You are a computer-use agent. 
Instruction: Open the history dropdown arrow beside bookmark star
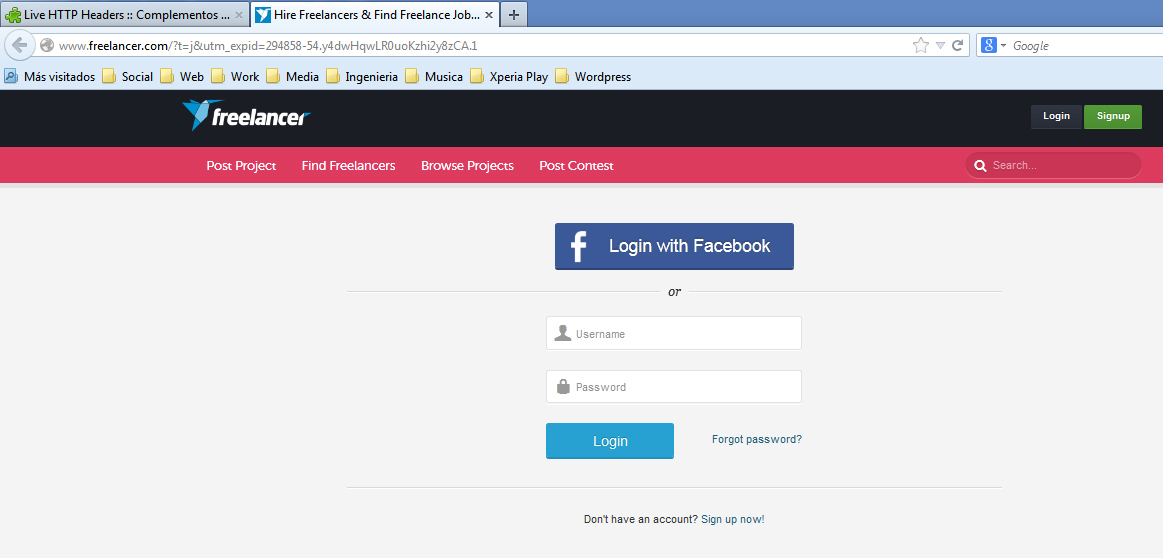(940, 45)
